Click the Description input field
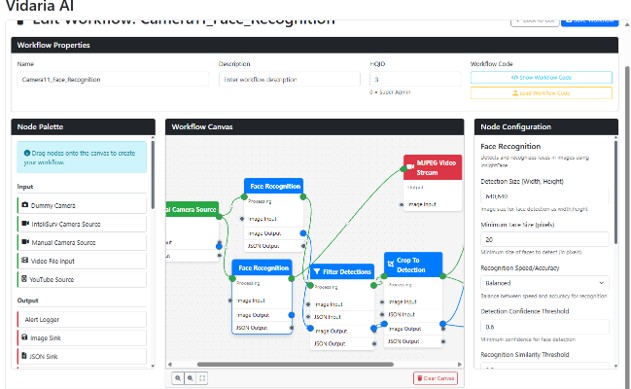 (x=289, y=79)
